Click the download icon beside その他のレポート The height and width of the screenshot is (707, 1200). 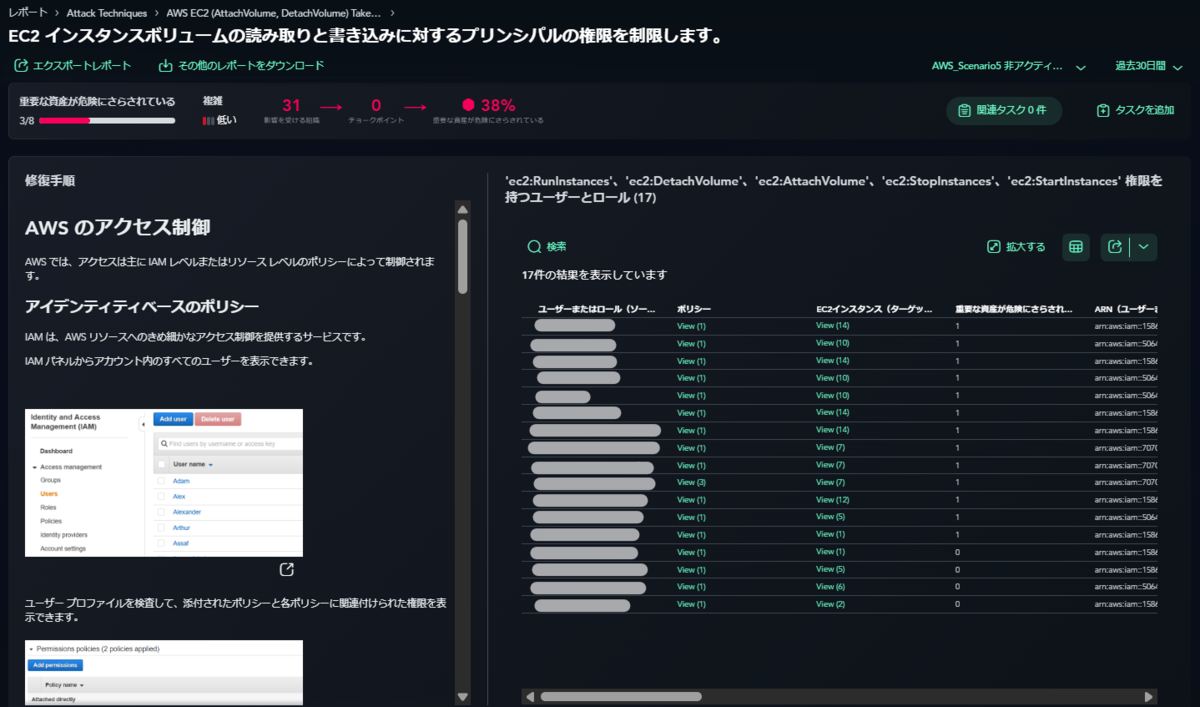(165, 65)
